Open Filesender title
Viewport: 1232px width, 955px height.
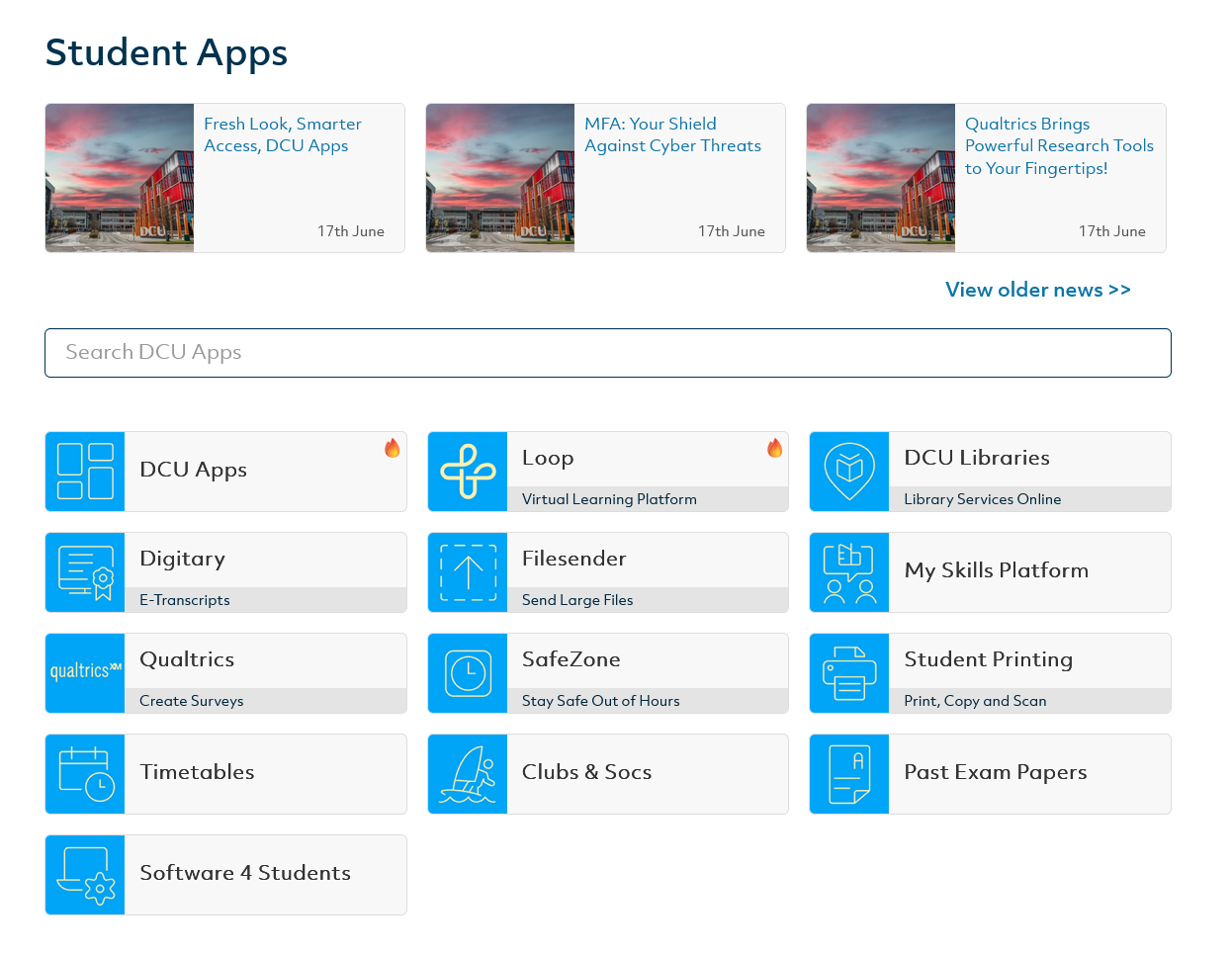click(x=574, y=559)
